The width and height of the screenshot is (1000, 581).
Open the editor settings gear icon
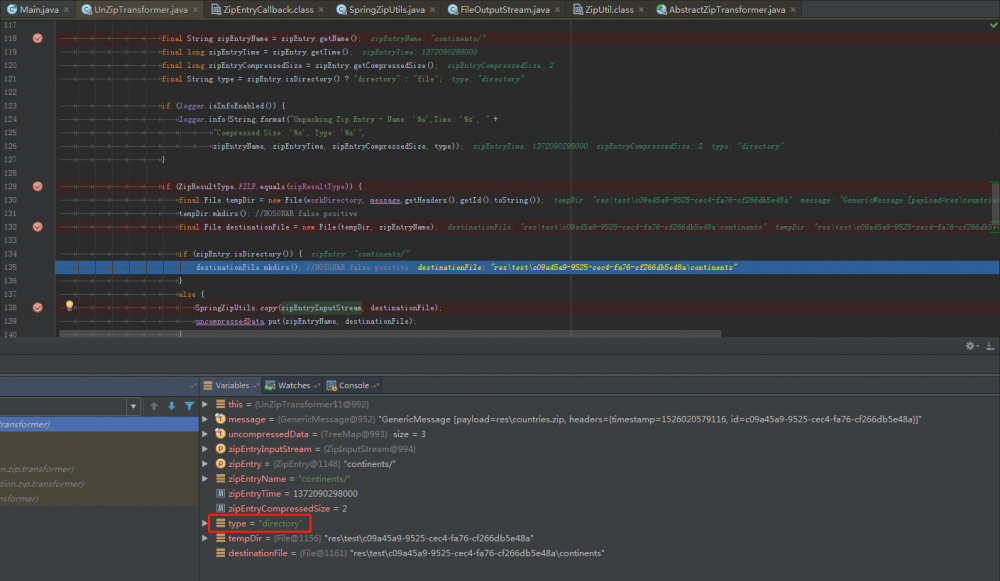tap(970, 345)
